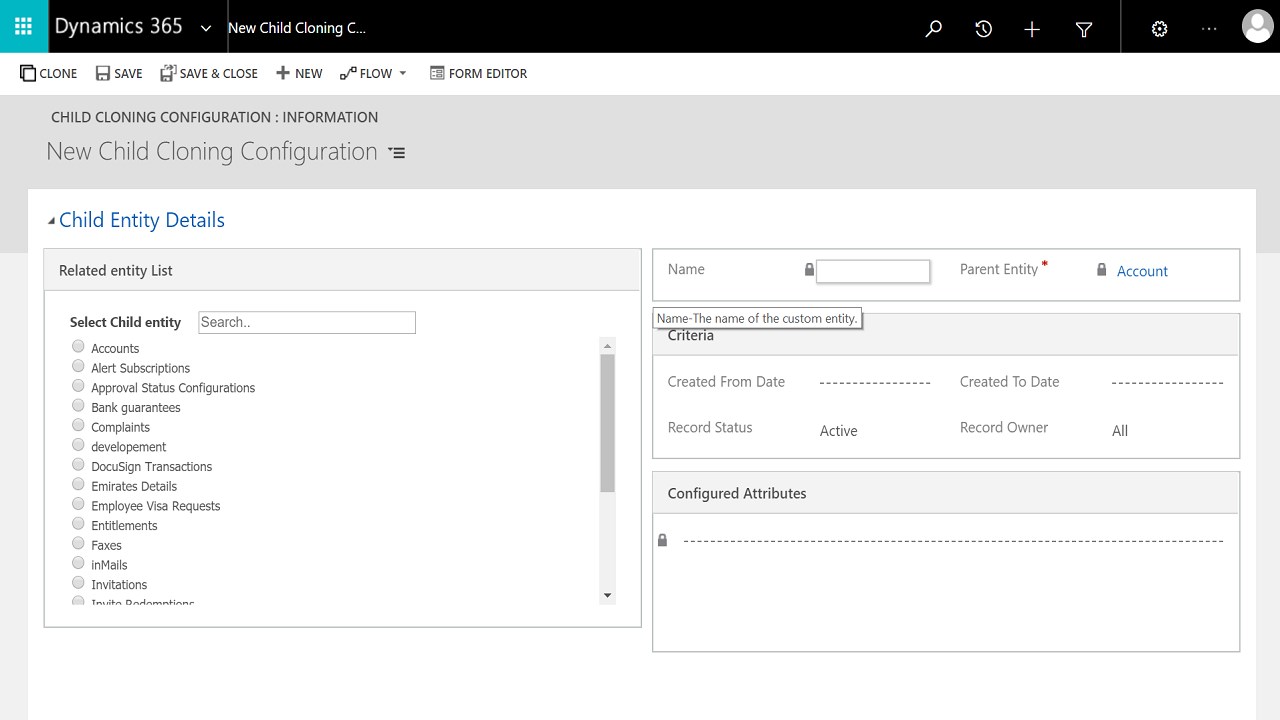Click the child entity Search box
This screenshot has height=720, width=1280.
[x=307, y=322]
